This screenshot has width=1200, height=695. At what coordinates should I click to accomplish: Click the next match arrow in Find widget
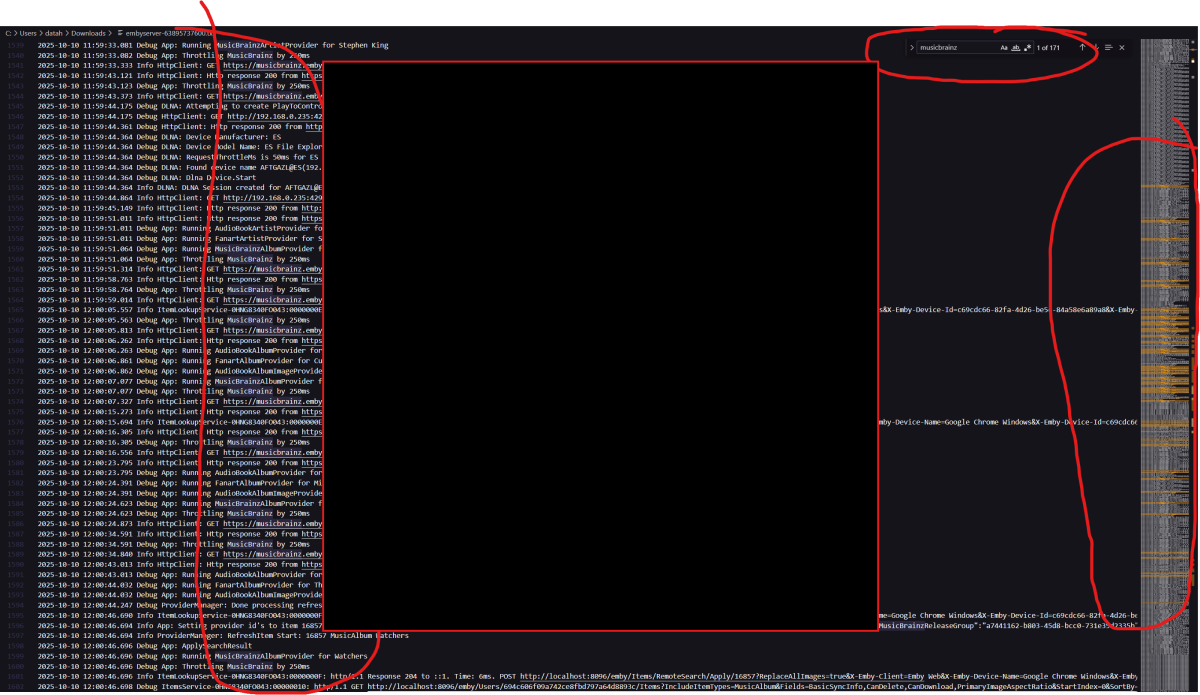click(x=1097, y=47)
